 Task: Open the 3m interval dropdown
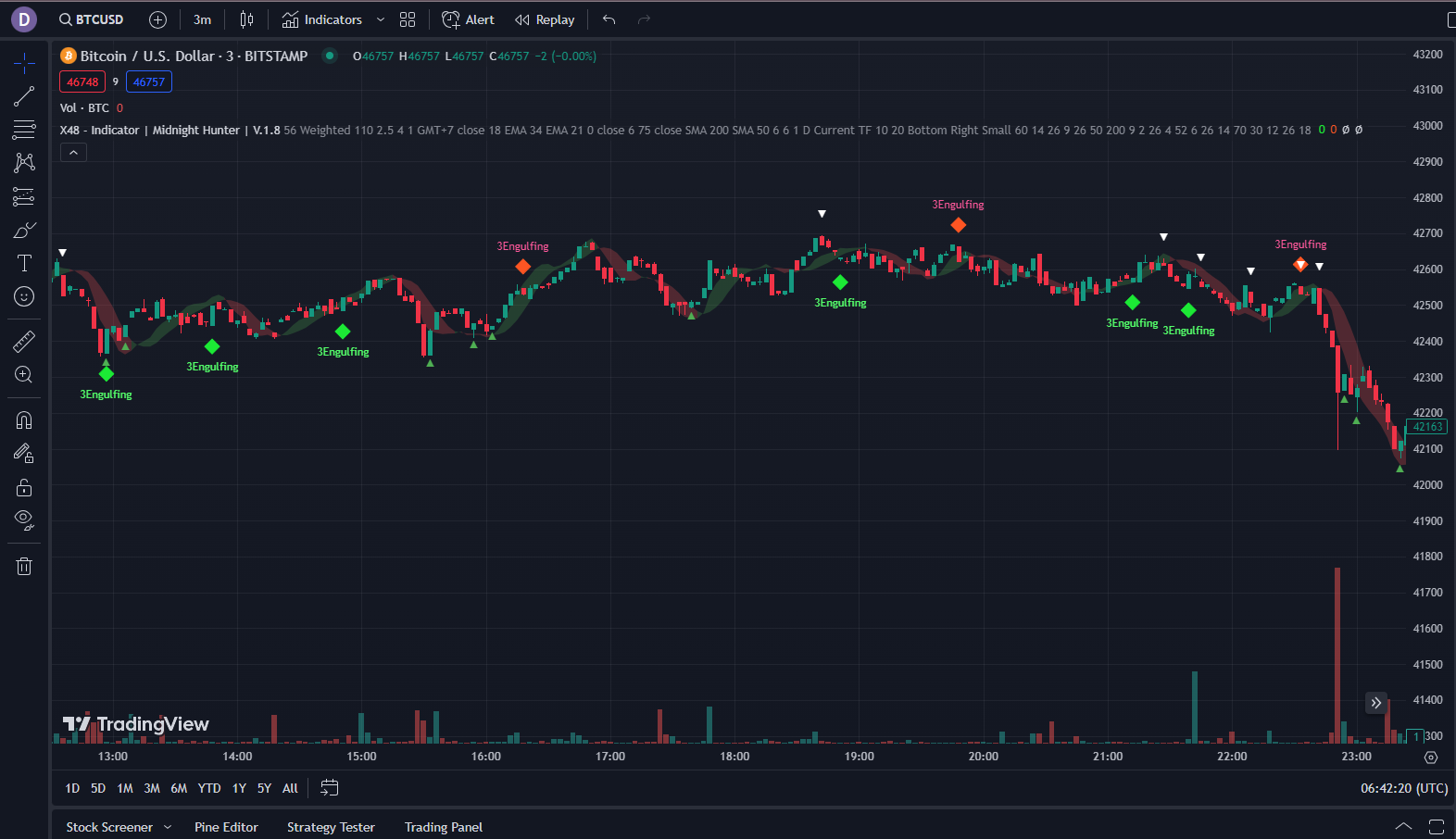(202, 19)
